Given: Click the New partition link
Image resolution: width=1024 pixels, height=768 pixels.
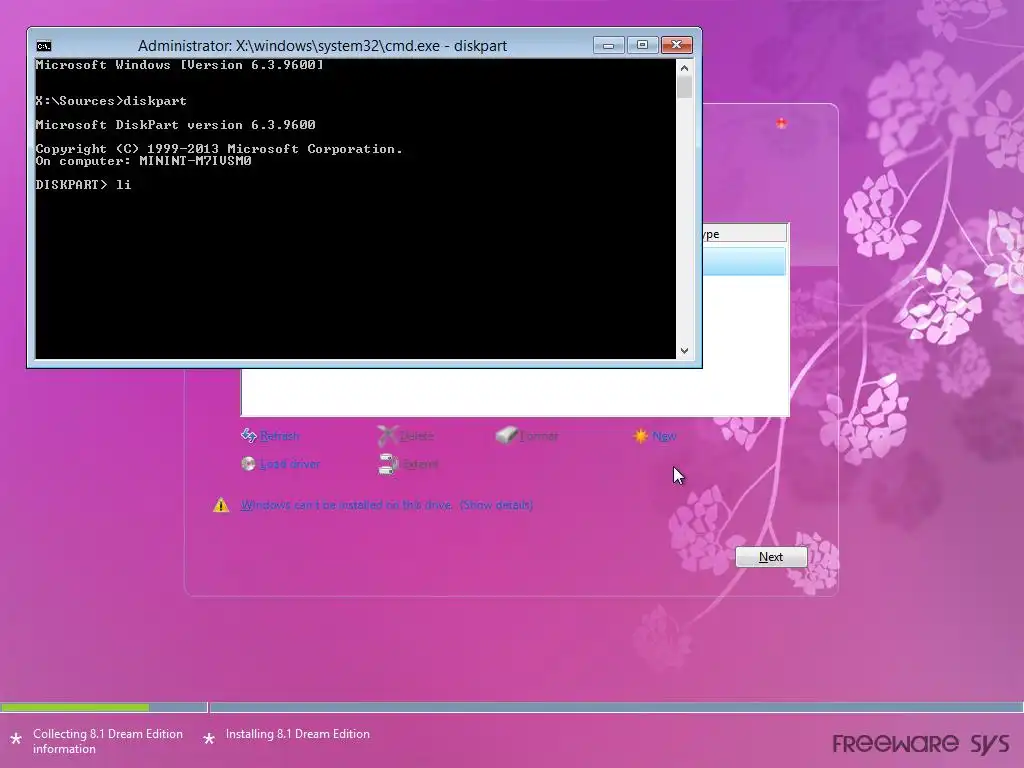Looking at the screenshot, I should click(x=664, y=436).
